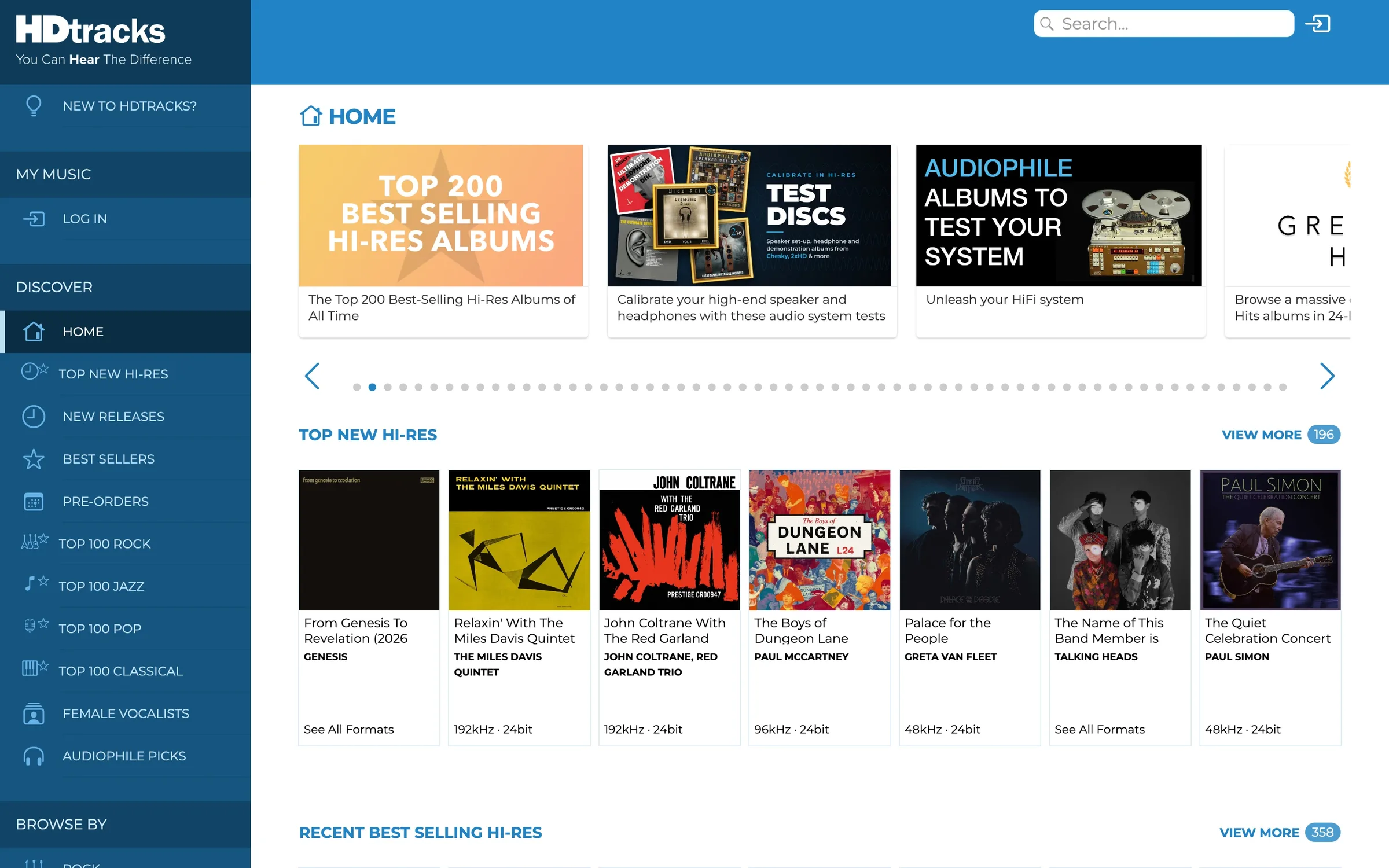Click PAUL MCCARTNEY artist name

pyautogui.click(x=802, y=656)
